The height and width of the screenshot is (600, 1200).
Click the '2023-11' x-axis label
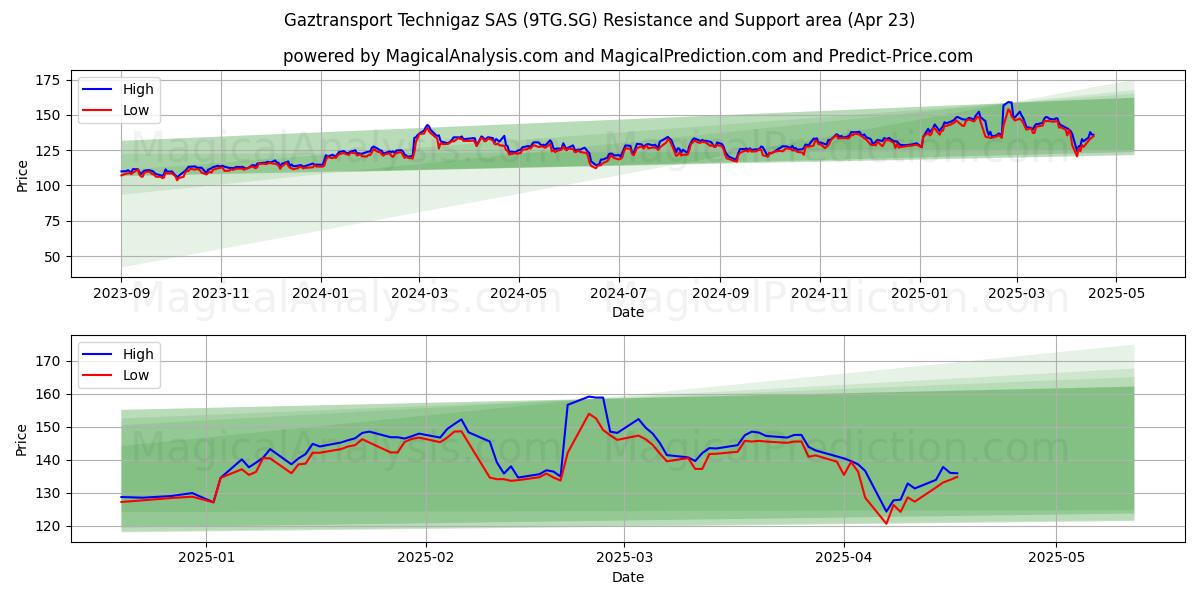220,294
